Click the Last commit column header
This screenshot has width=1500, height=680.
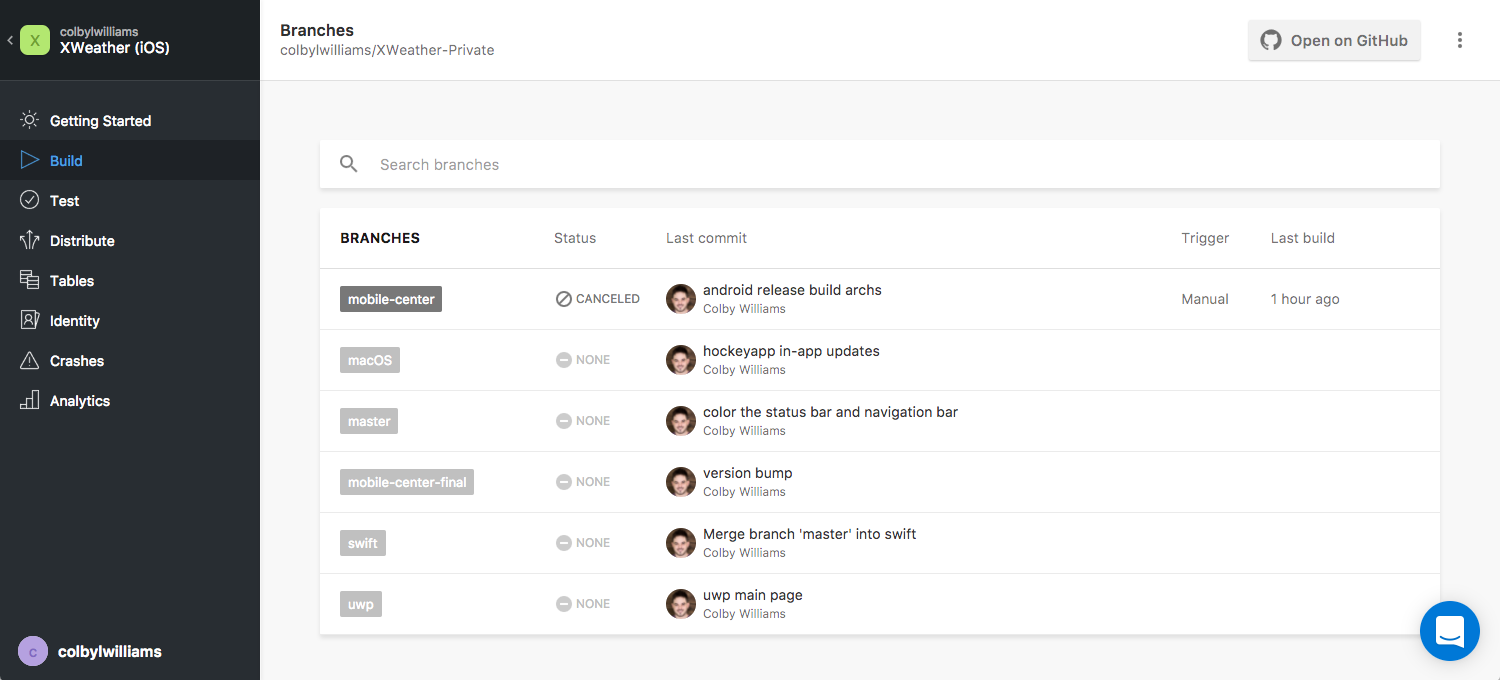(706, 238)
